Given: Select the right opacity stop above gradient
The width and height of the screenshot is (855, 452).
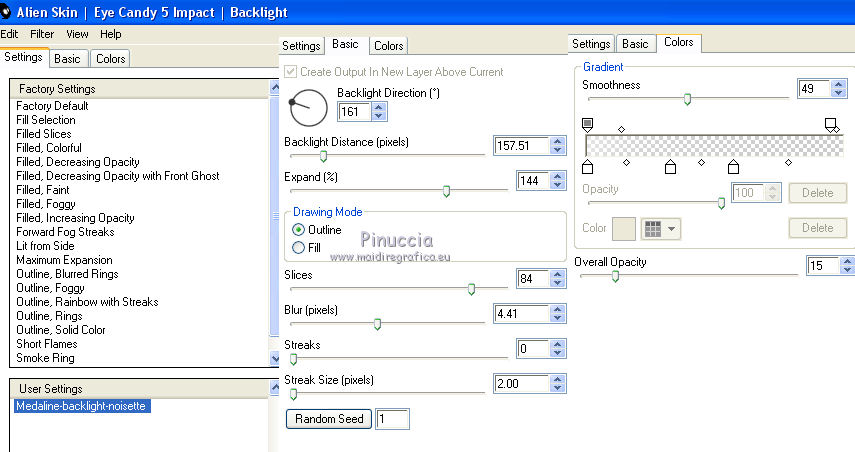Looking at the screenshot, I should click(830, 125).
